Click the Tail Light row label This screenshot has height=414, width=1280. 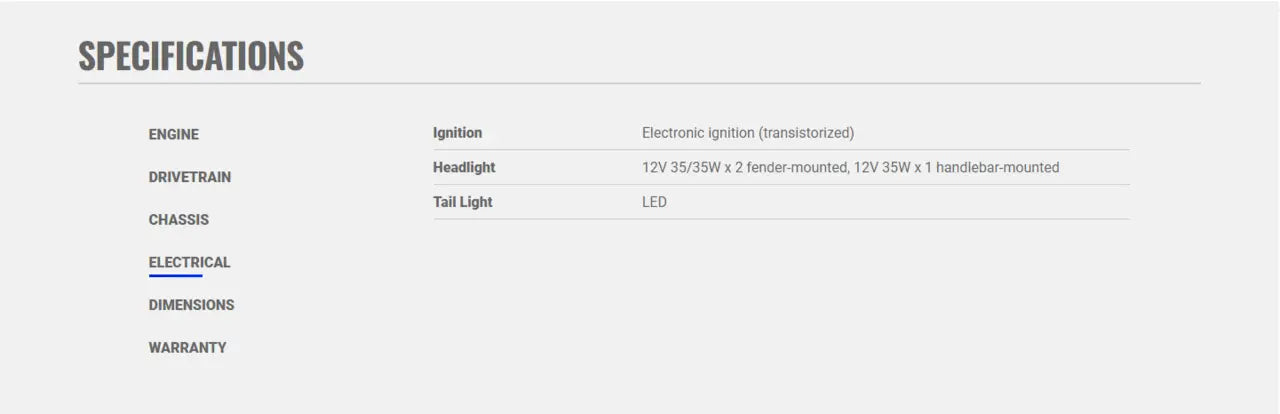(462, 202)
